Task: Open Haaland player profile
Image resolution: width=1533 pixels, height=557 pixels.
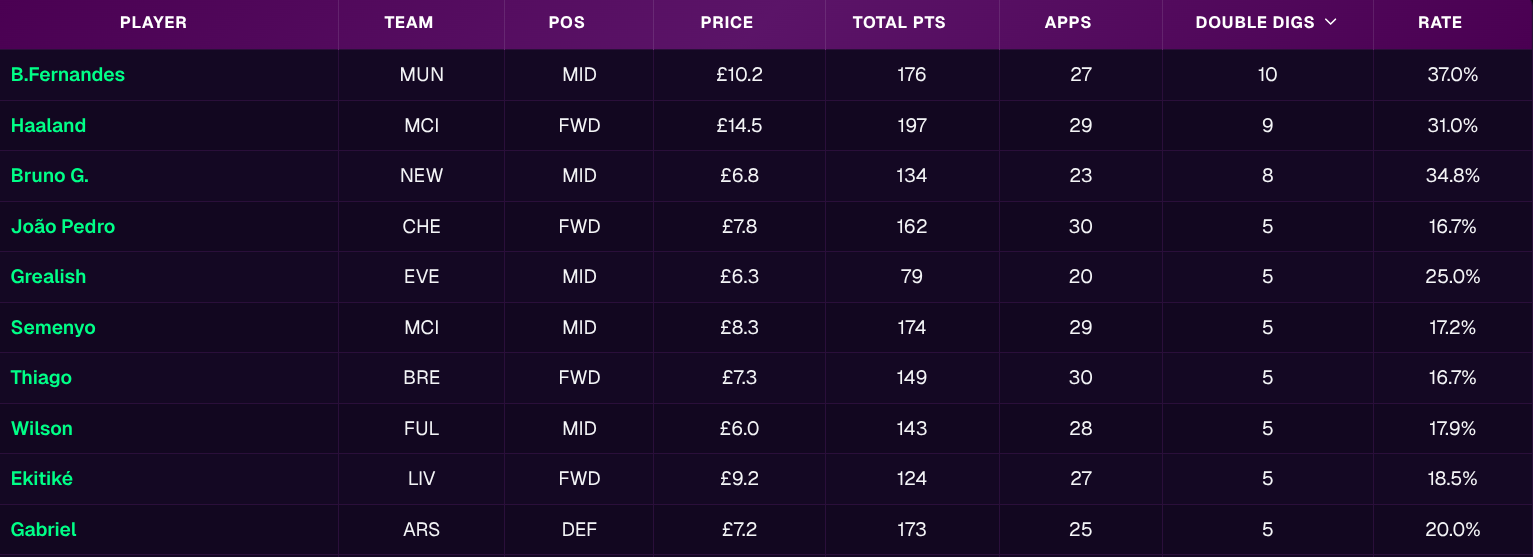Action: (48, 126)
